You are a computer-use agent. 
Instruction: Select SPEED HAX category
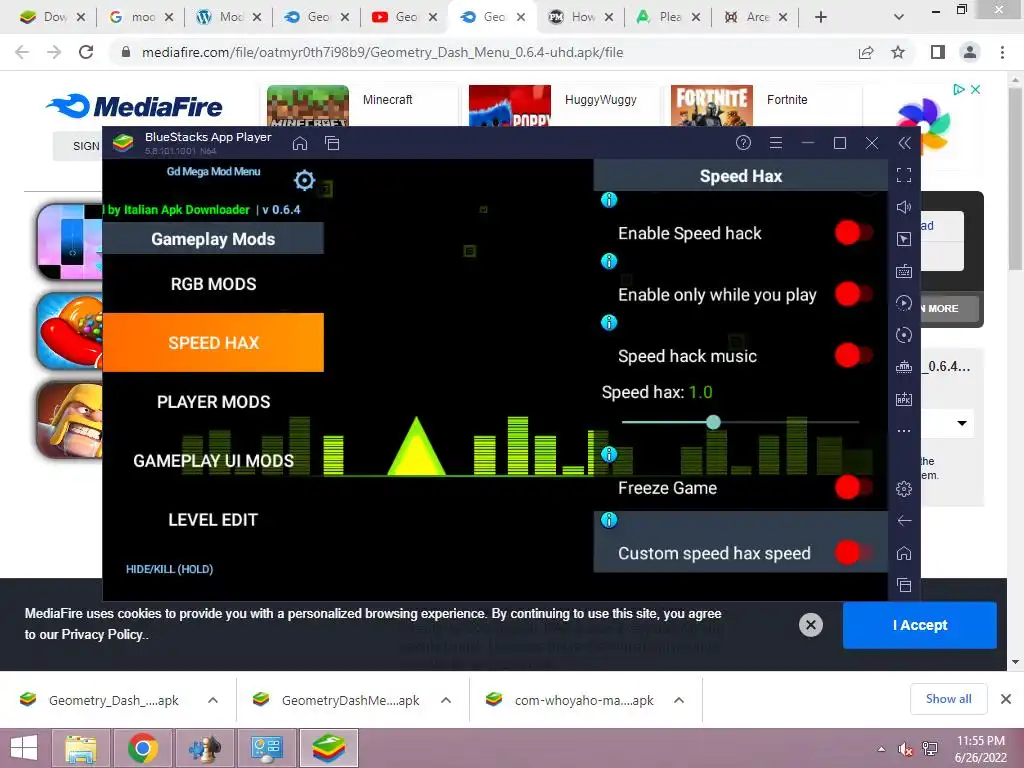point(214,343)
